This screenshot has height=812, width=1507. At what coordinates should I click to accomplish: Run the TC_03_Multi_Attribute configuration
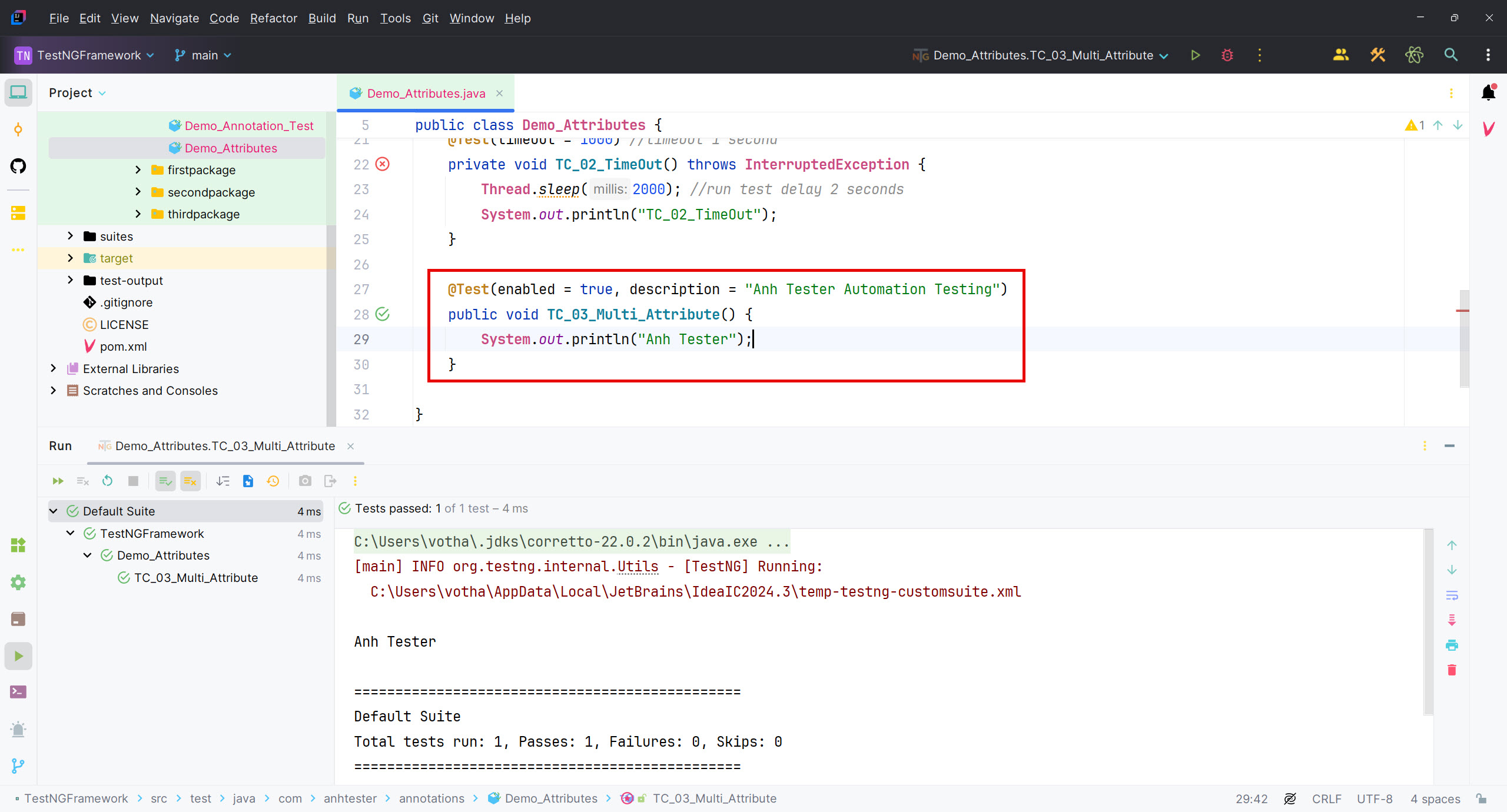coord(1195,55)
